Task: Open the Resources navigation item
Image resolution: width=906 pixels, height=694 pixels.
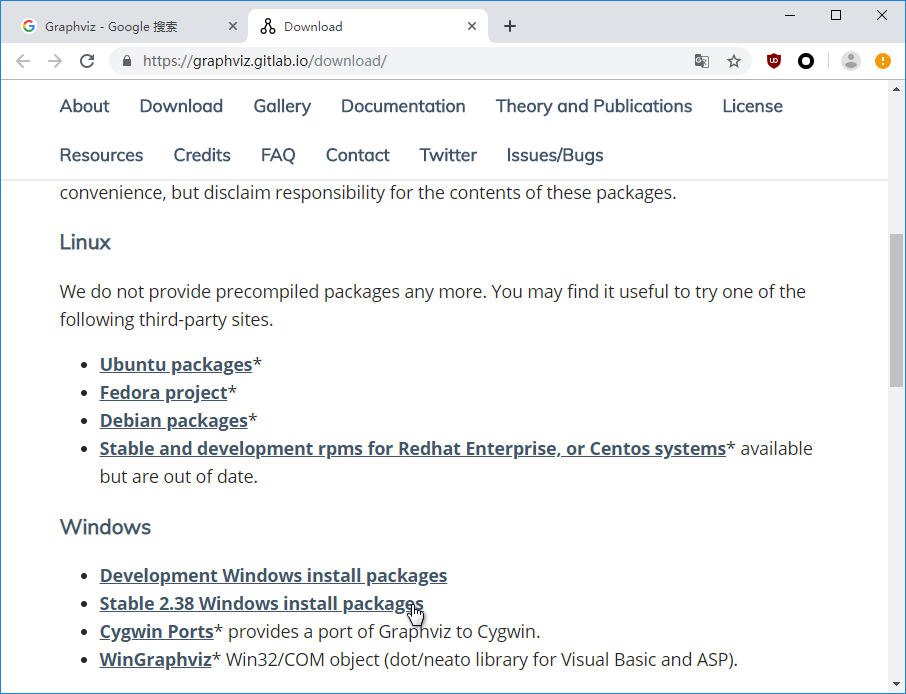Action: [x=101, y=155]
